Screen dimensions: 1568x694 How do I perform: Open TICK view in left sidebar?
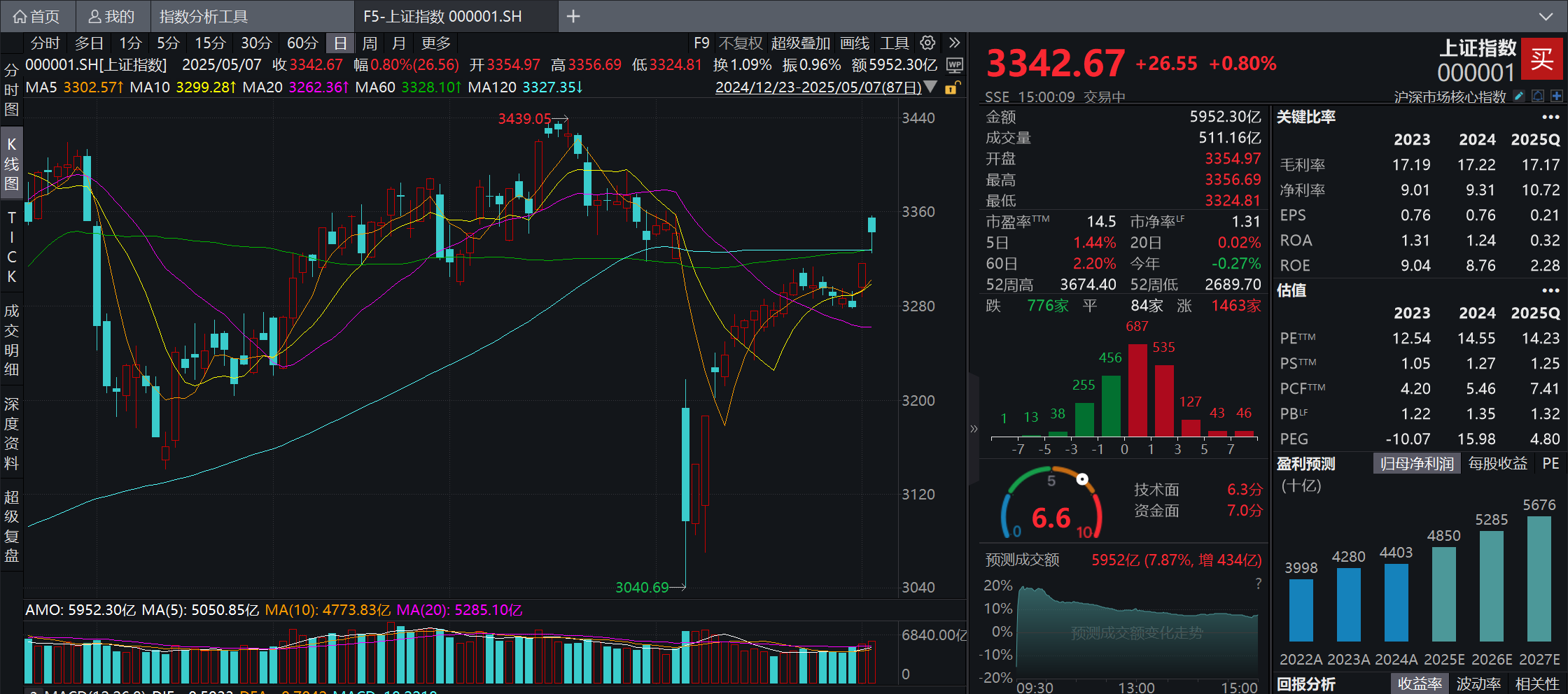(x=11, y=247)
